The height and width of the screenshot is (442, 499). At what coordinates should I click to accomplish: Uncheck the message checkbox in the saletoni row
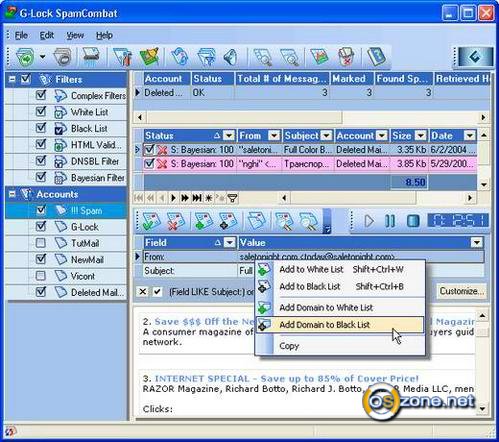(149, 149)
